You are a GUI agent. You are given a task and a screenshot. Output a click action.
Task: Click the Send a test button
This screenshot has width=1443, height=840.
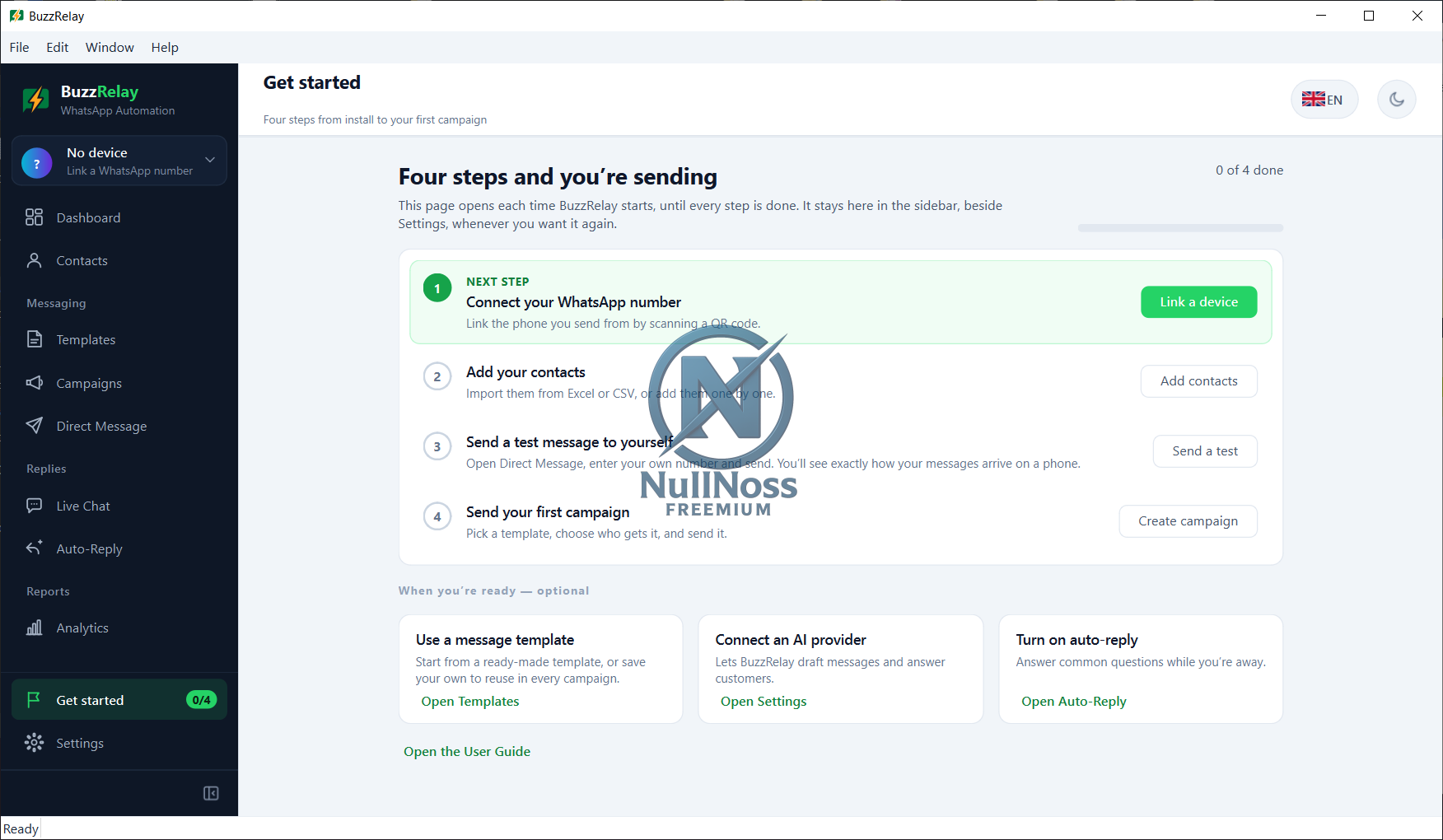tap(1205, 451)
